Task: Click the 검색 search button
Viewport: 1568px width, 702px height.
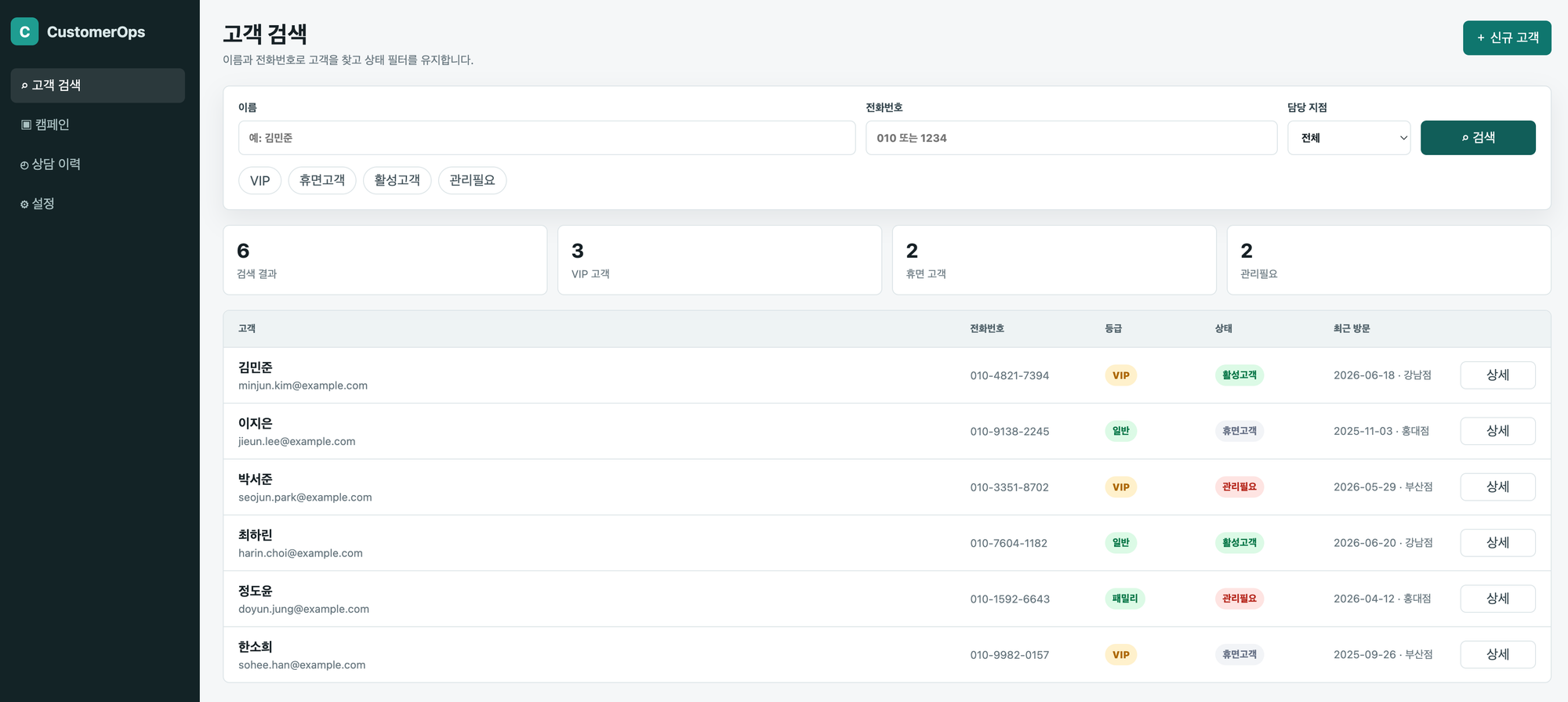Action: coord(1478,138)
